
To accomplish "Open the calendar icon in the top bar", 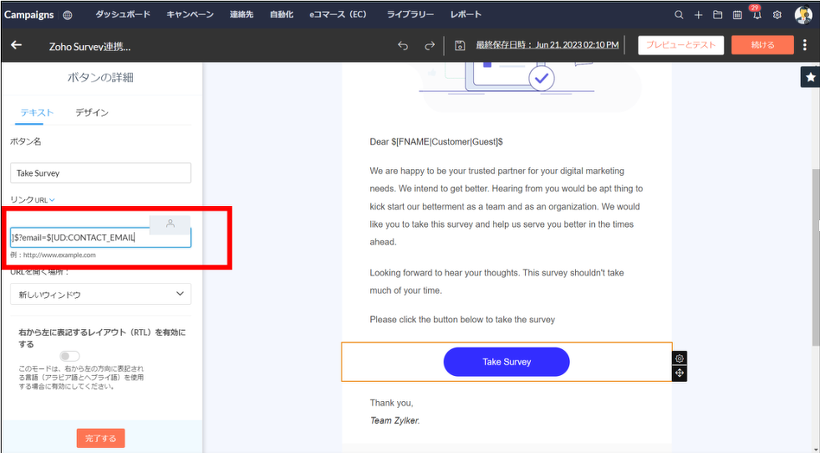I will point(737,15).
